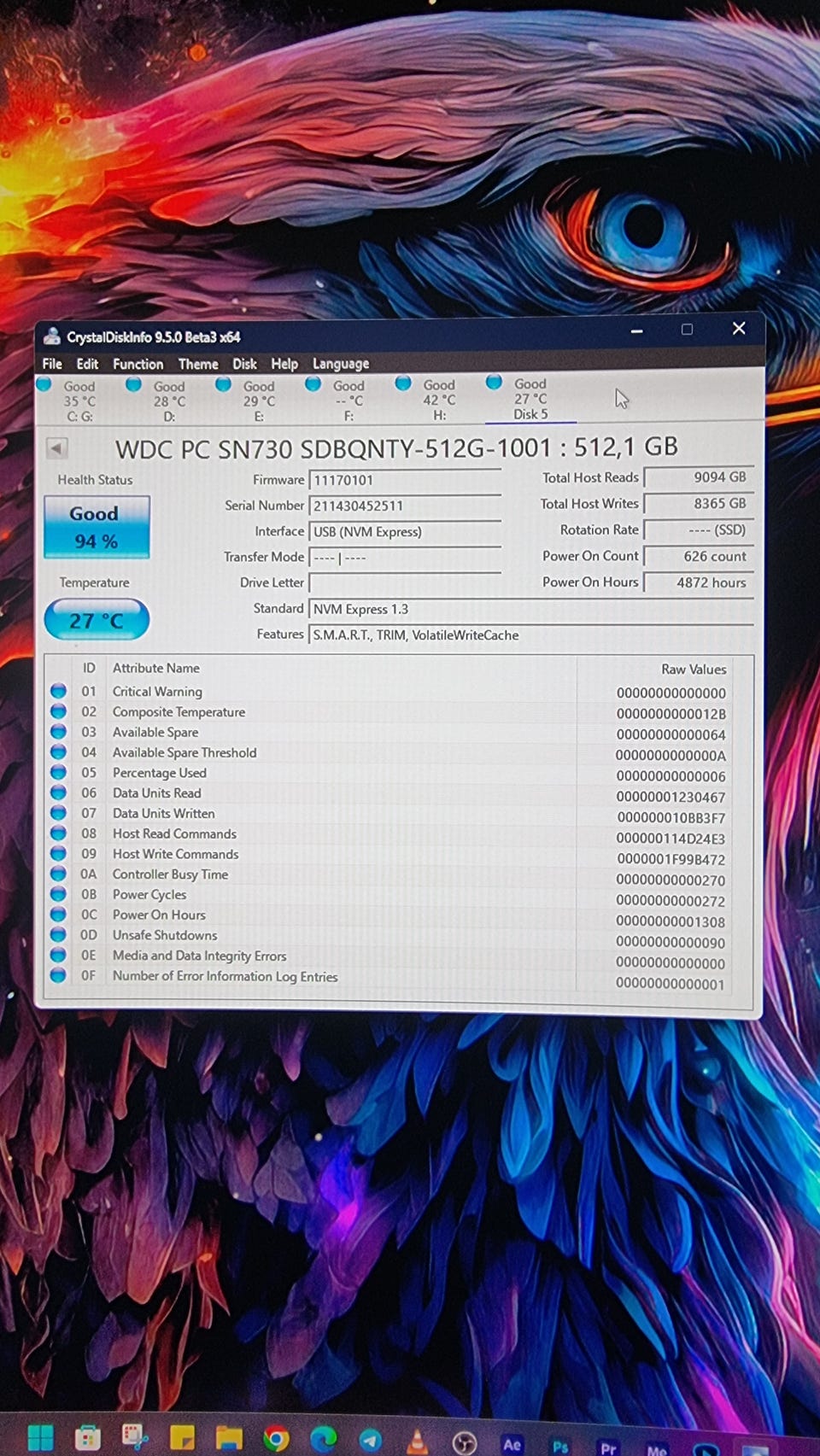The image size is (820, 1456).
Task: Click status icon for Critical Warning row
Action: click(58, 691)
